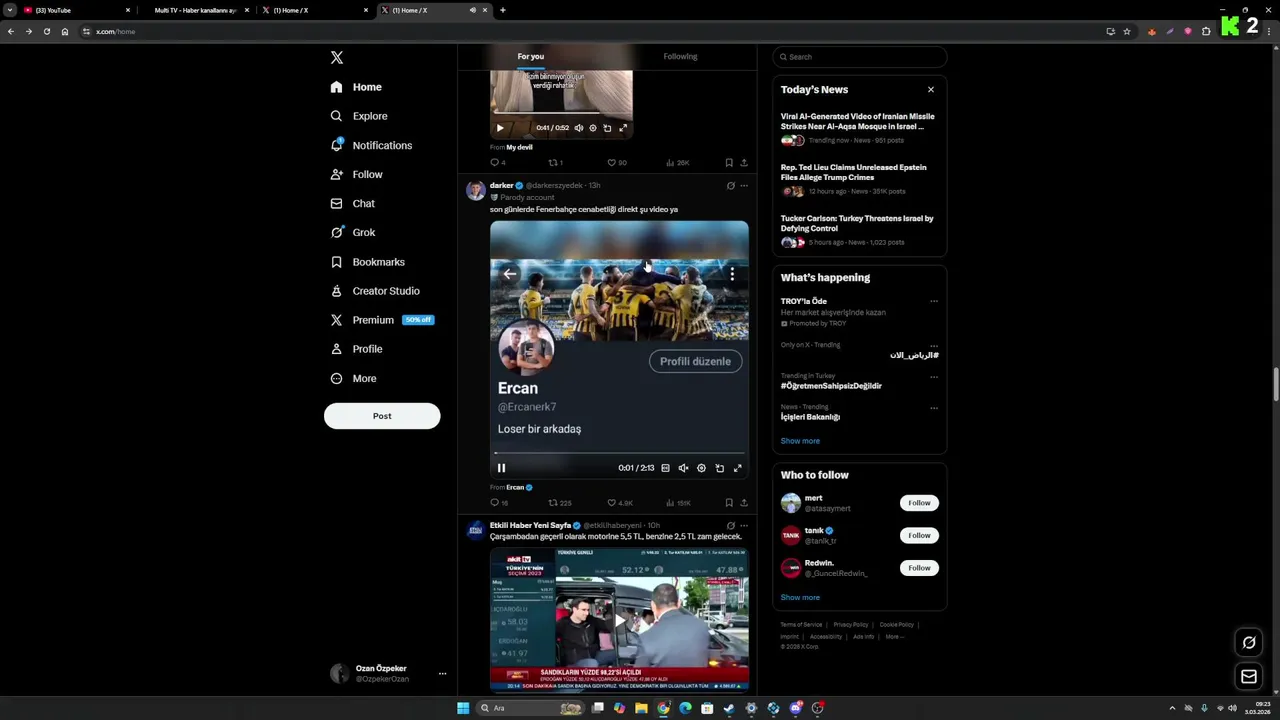Share the My devil post
Screen dimensions: 1280x720
(744, 162)
